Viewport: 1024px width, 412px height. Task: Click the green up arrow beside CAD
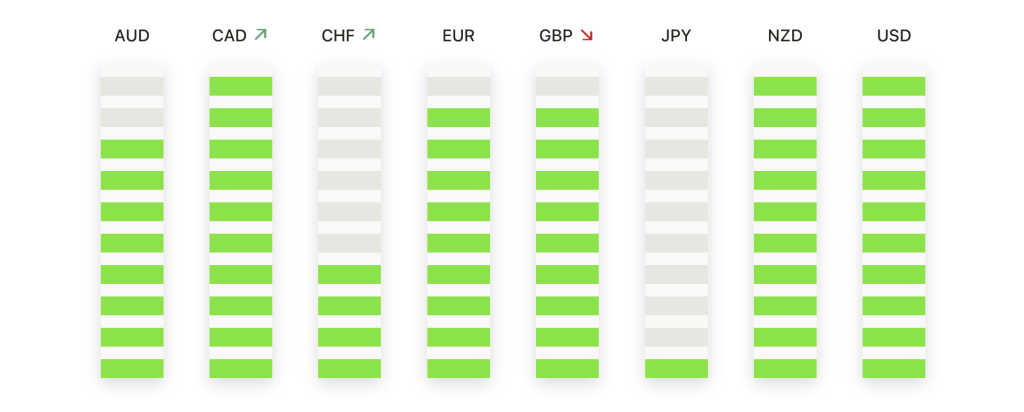pos(261,35)
